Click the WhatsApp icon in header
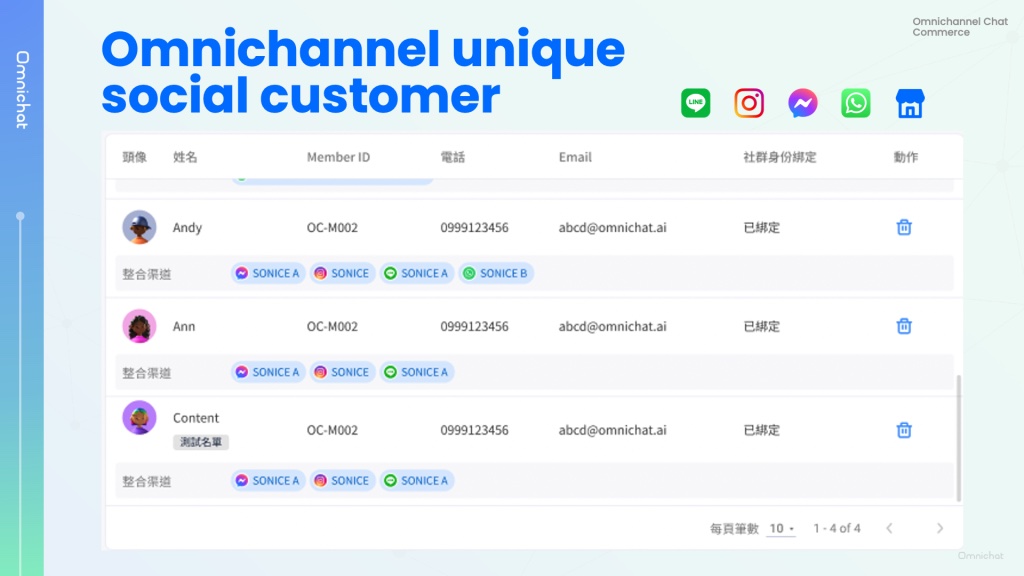The height and width of the screenshot is (576, 1024). click(x=855, y=103)
